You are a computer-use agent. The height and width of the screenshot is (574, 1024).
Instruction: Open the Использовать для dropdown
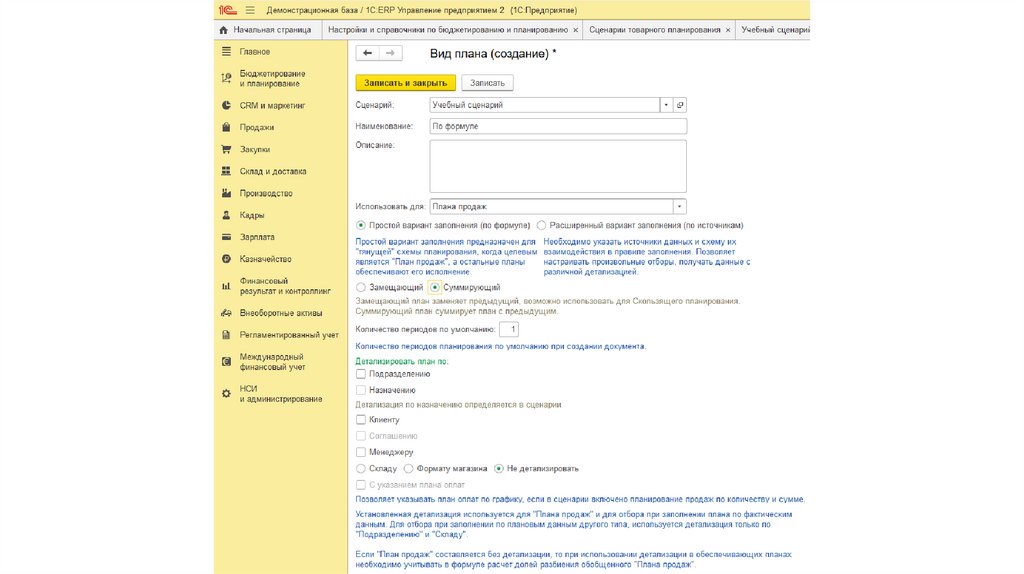point(680,206)
